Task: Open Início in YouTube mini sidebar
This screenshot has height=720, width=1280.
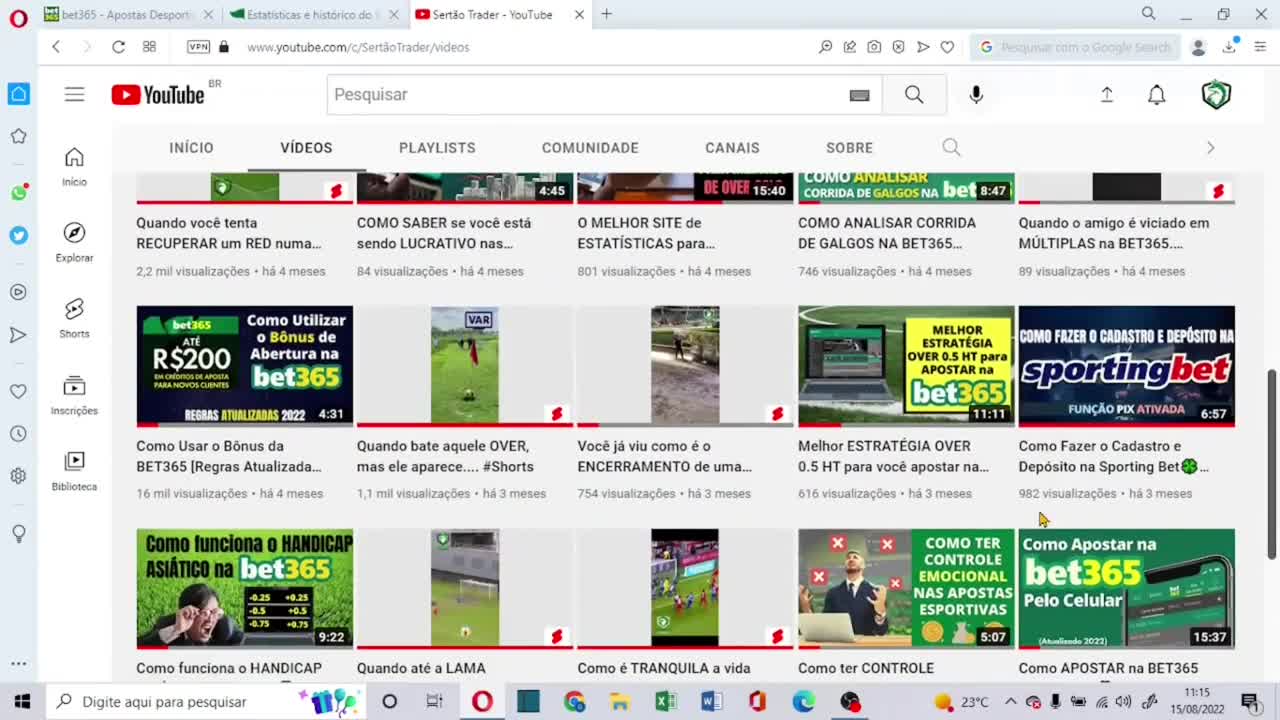Action: point(74,167)
